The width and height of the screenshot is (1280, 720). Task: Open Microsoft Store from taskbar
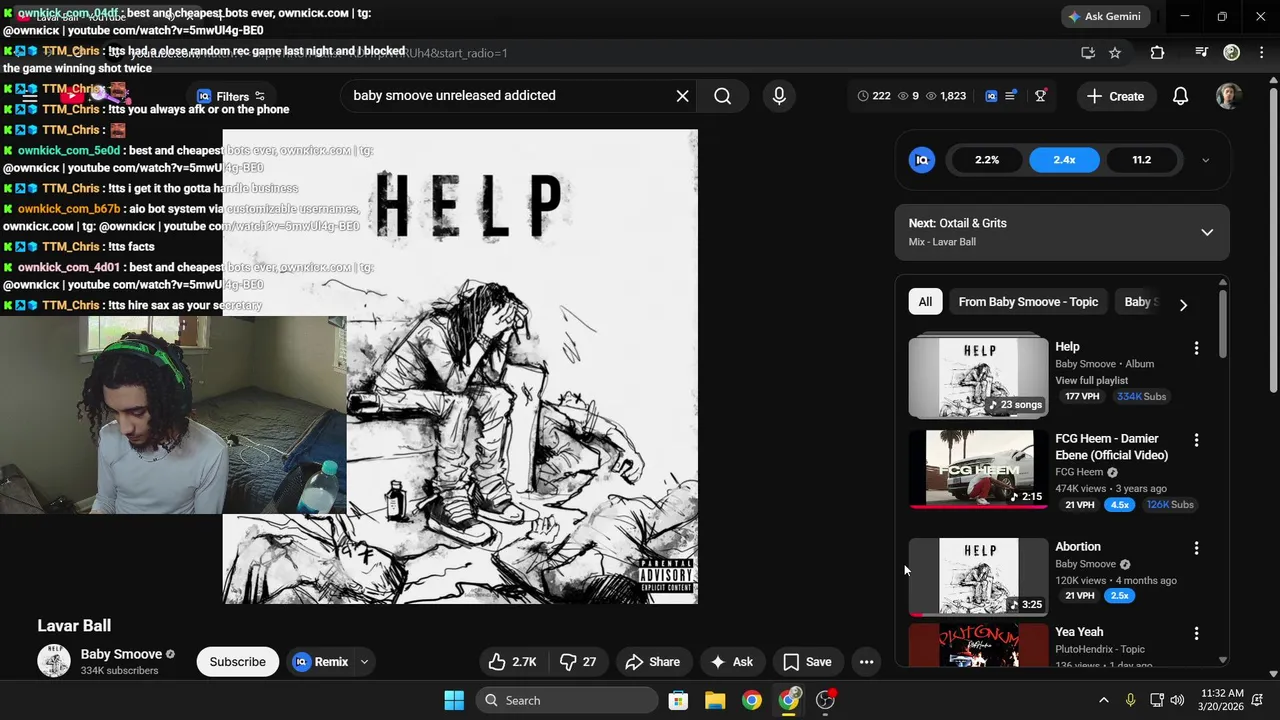(x=678, y=700)
